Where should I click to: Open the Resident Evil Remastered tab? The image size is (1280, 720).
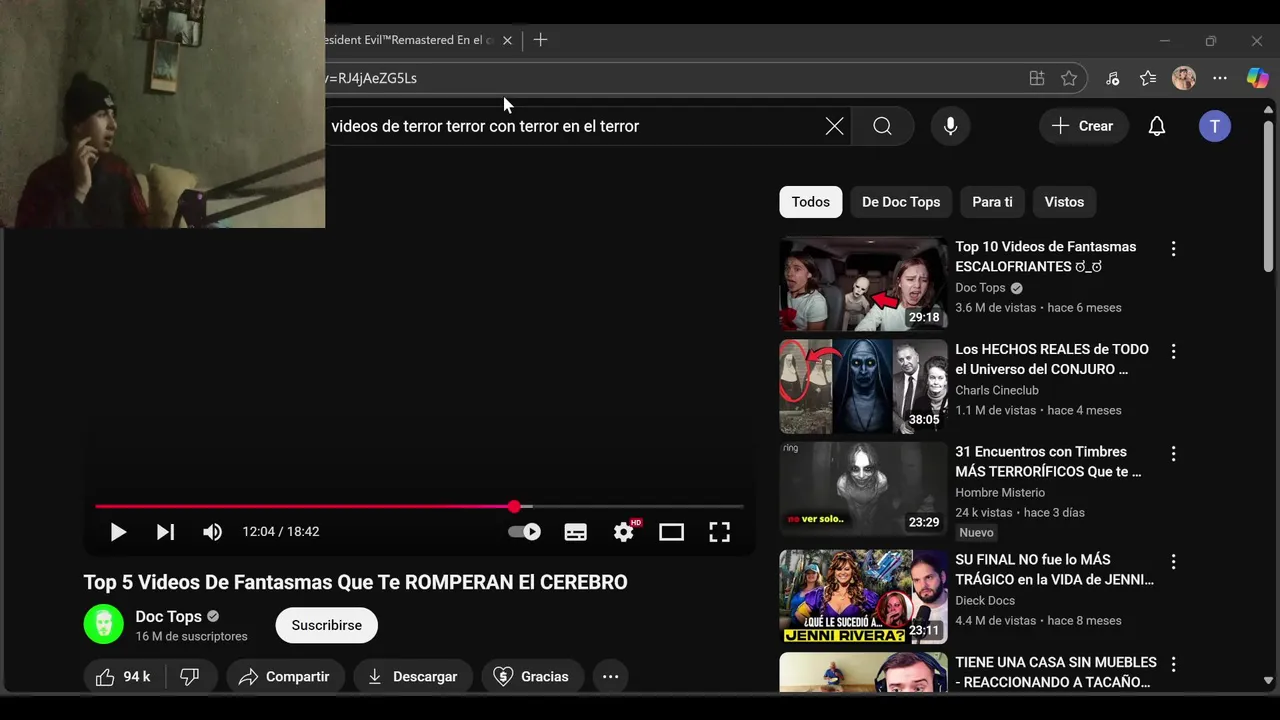coord(410,40)
